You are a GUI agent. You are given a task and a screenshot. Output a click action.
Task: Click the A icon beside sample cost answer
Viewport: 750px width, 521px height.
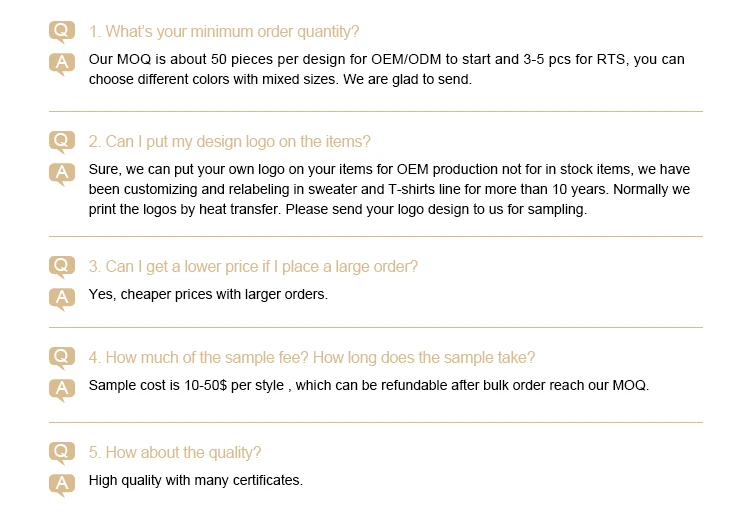point(62,387)
